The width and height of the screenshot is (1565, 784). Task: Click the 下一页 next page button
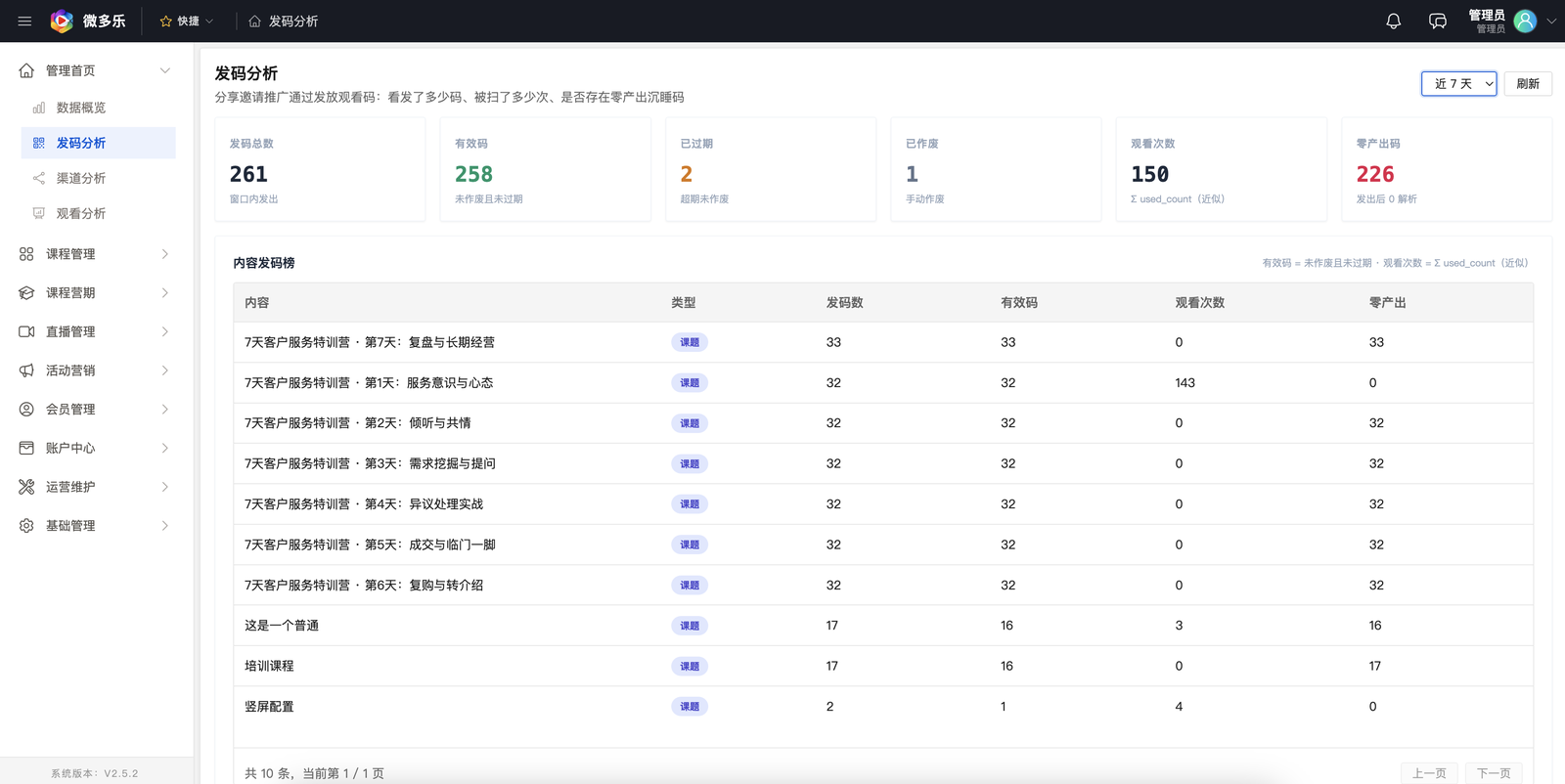coord(1494,773)
